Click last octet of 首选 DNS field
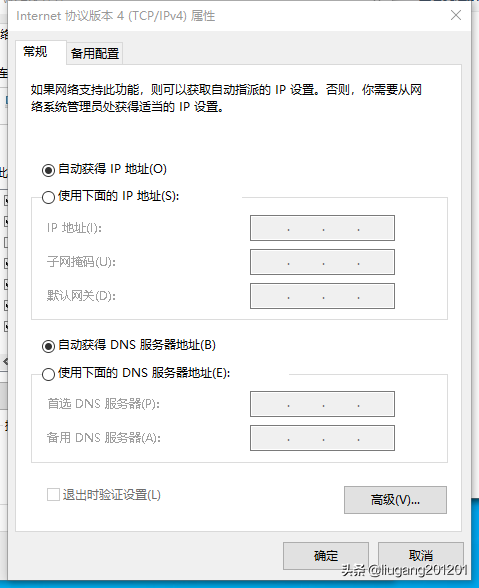Screen dimensions: 479x588 click(376, 404)
